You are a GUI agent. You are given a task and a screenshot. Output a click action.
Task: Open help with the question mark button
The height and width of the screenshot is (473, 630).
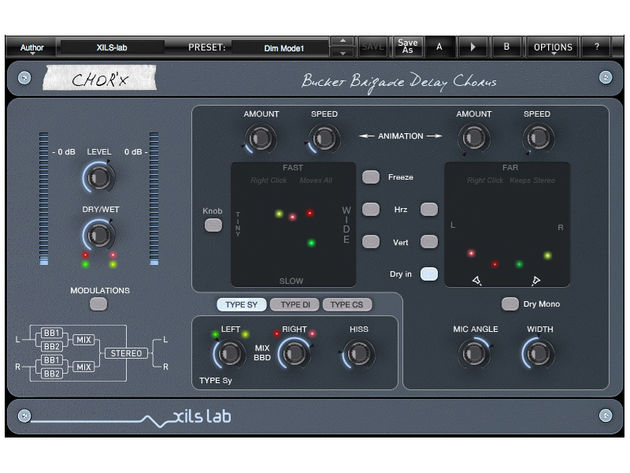coord(596,47)
